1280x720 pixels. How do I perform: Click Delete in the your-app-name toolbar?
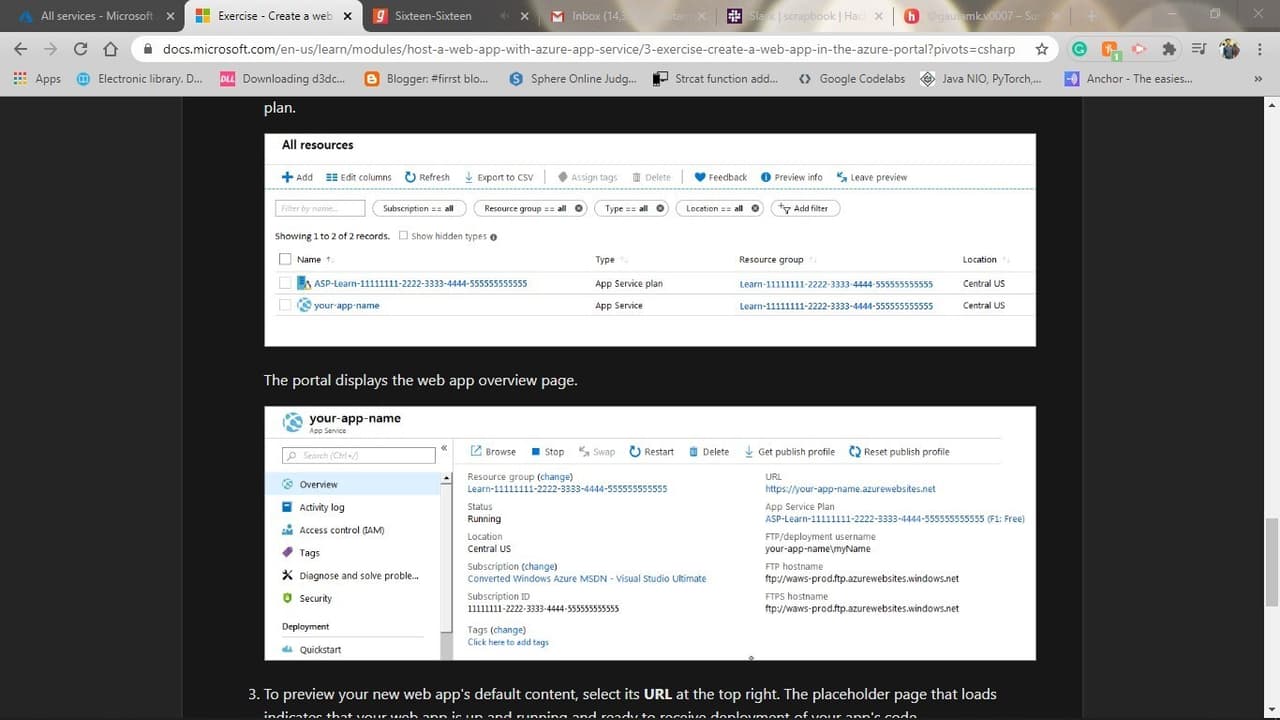point(709,452)
